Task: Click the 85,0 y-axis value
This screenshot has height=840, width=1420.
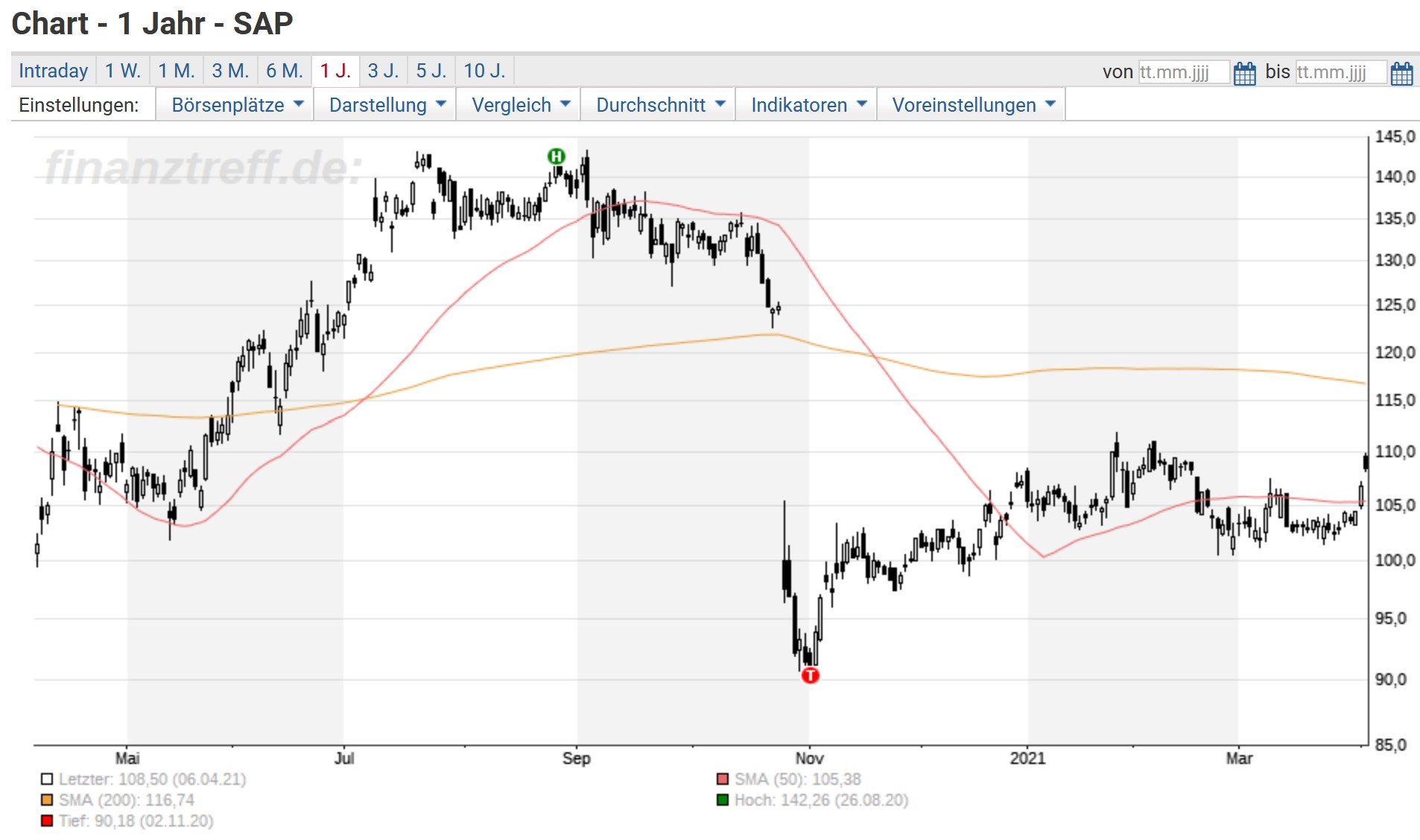Action: click(x=1390, y=745)
